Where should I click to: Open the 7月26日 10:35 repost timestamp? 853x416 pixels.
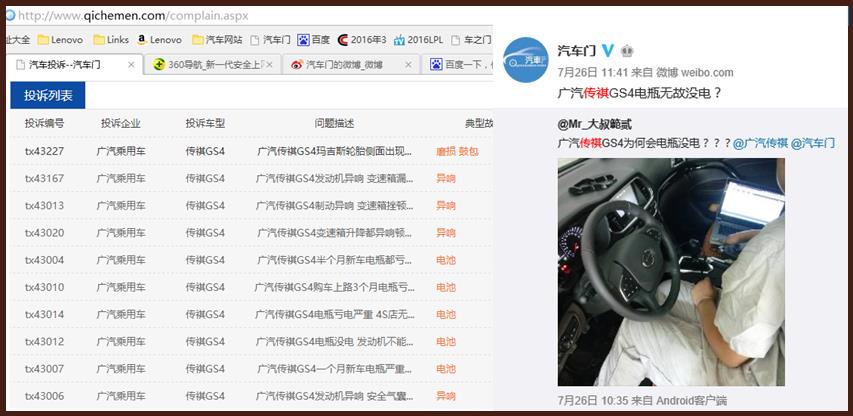pyautogui.click(x=592, y=401)
